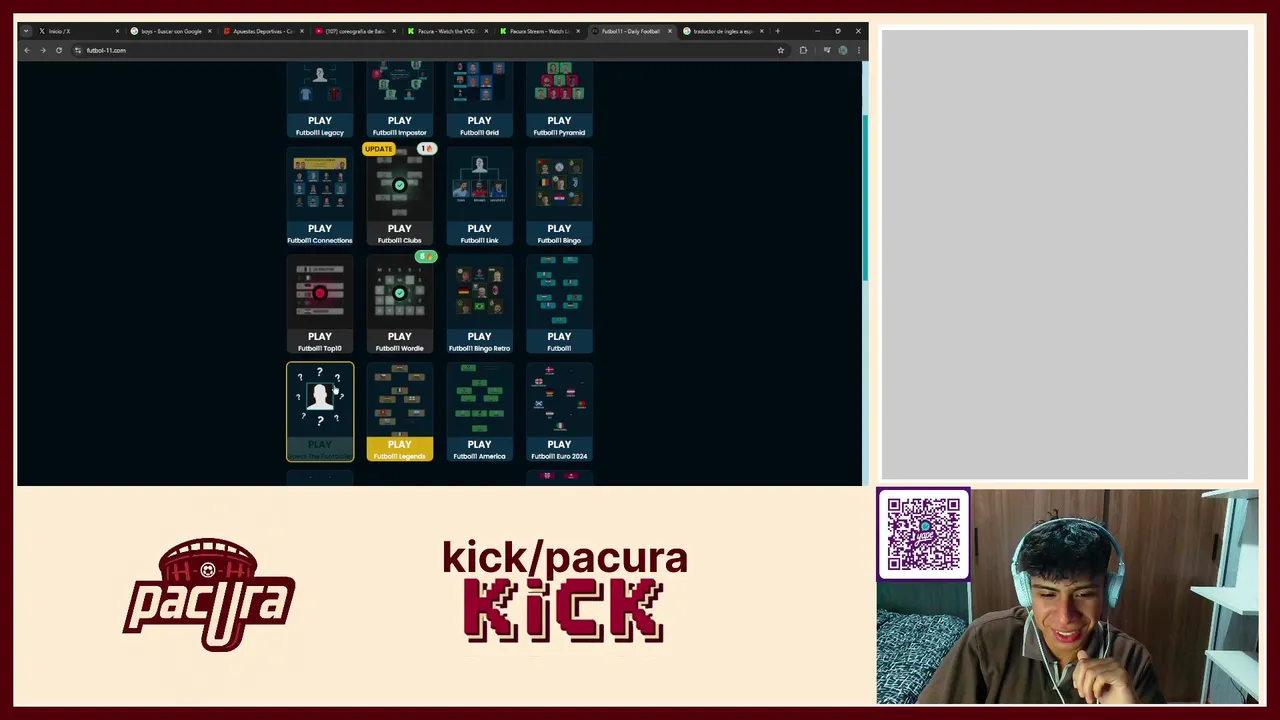Play the yellow Futbol11 Legends button
The height and width of the screenshot is (720, 1280).
coord(399,448)
